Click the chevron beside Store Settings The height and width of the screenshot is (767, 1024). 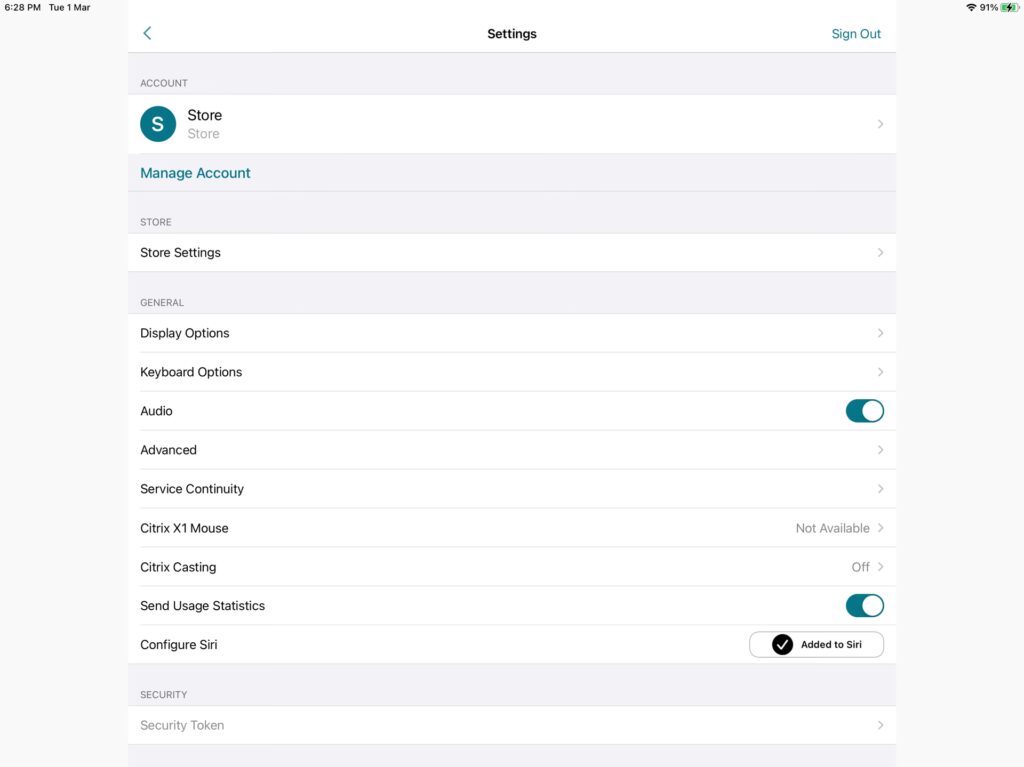[x=880, y=252]
